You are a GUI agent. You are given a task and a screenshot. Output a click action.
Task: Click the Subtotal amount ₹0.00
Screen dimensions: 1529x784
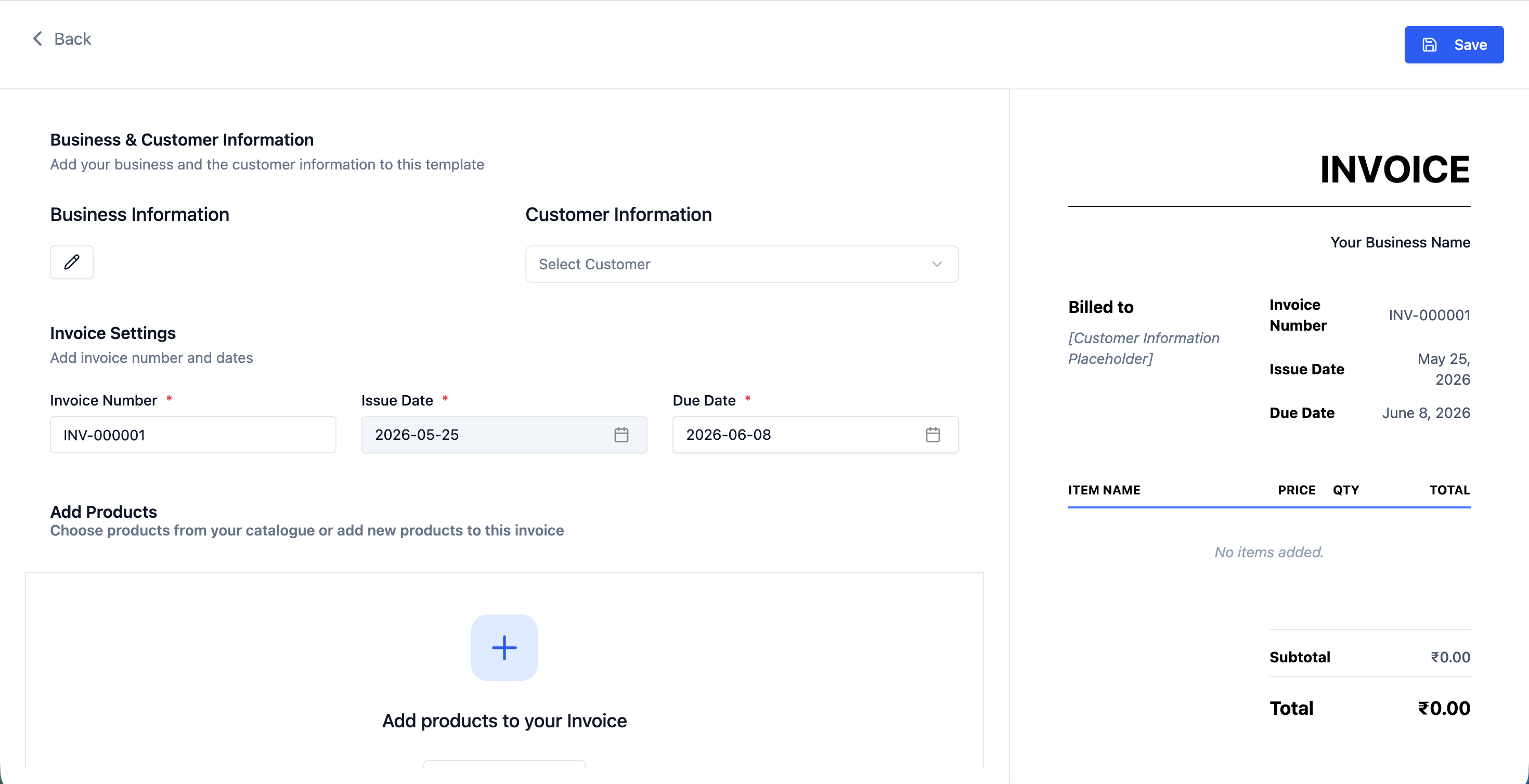tap(1450, 657)
